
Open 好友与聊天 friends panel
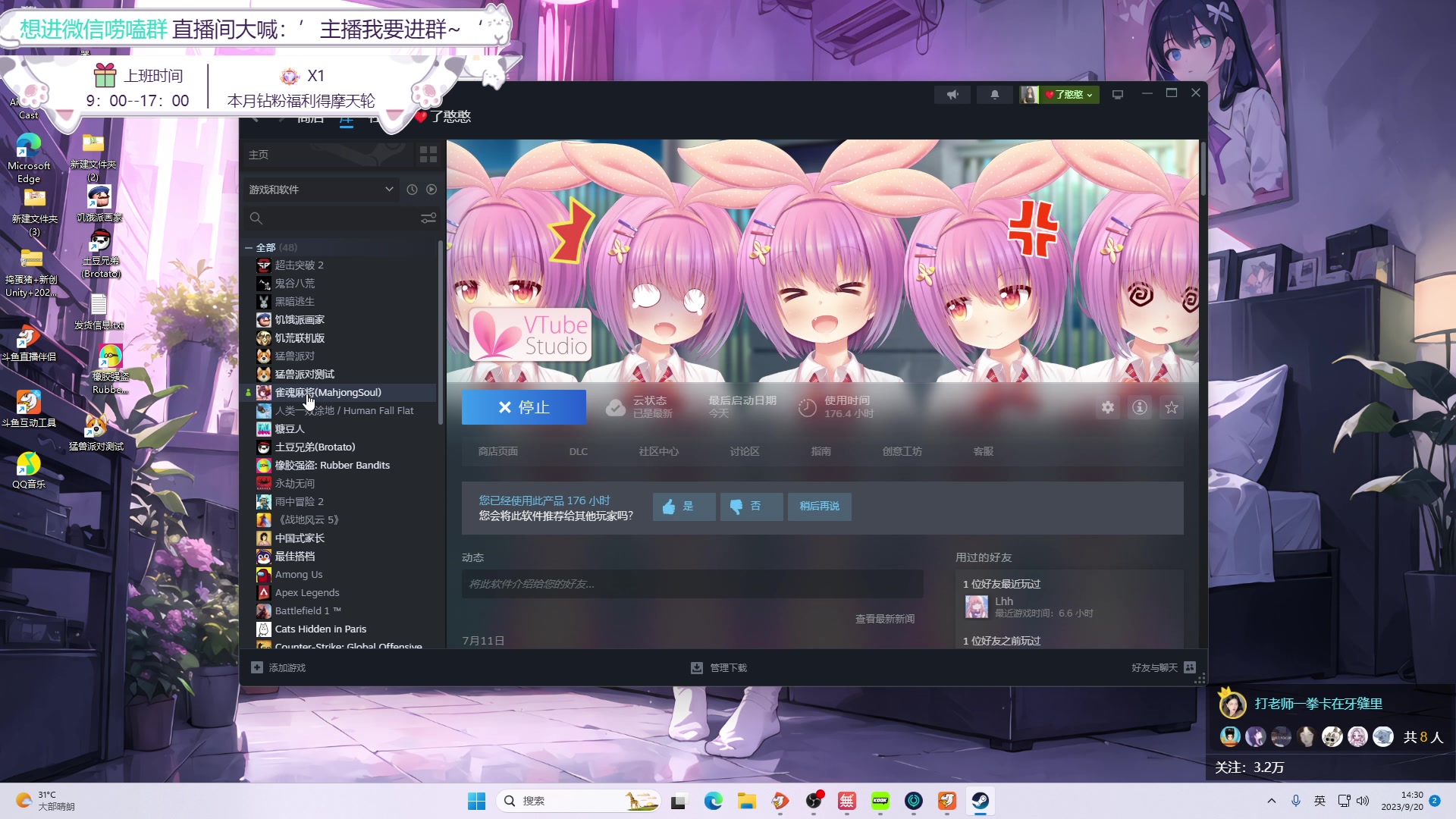(1163, 668)
